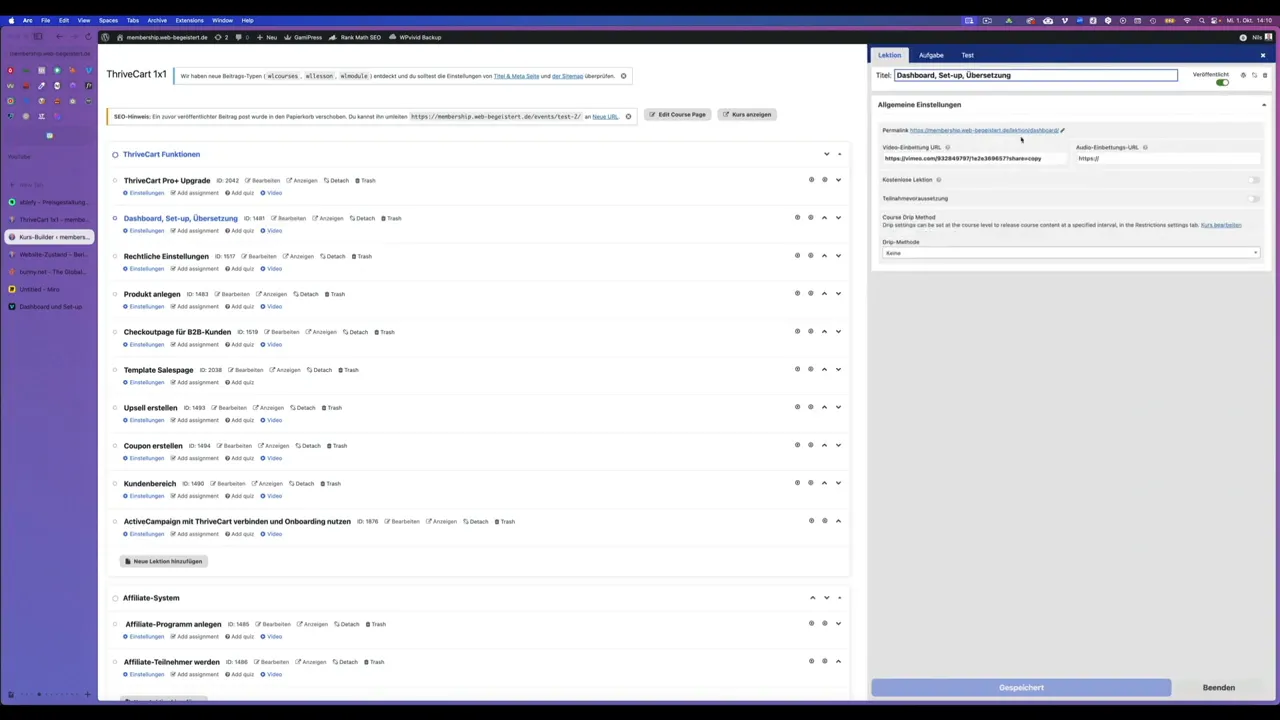Expand the Affiliate-System module chevron
Image resolution: width=1280 pixels, height=720 pixels.
click(x=826, y=598)
